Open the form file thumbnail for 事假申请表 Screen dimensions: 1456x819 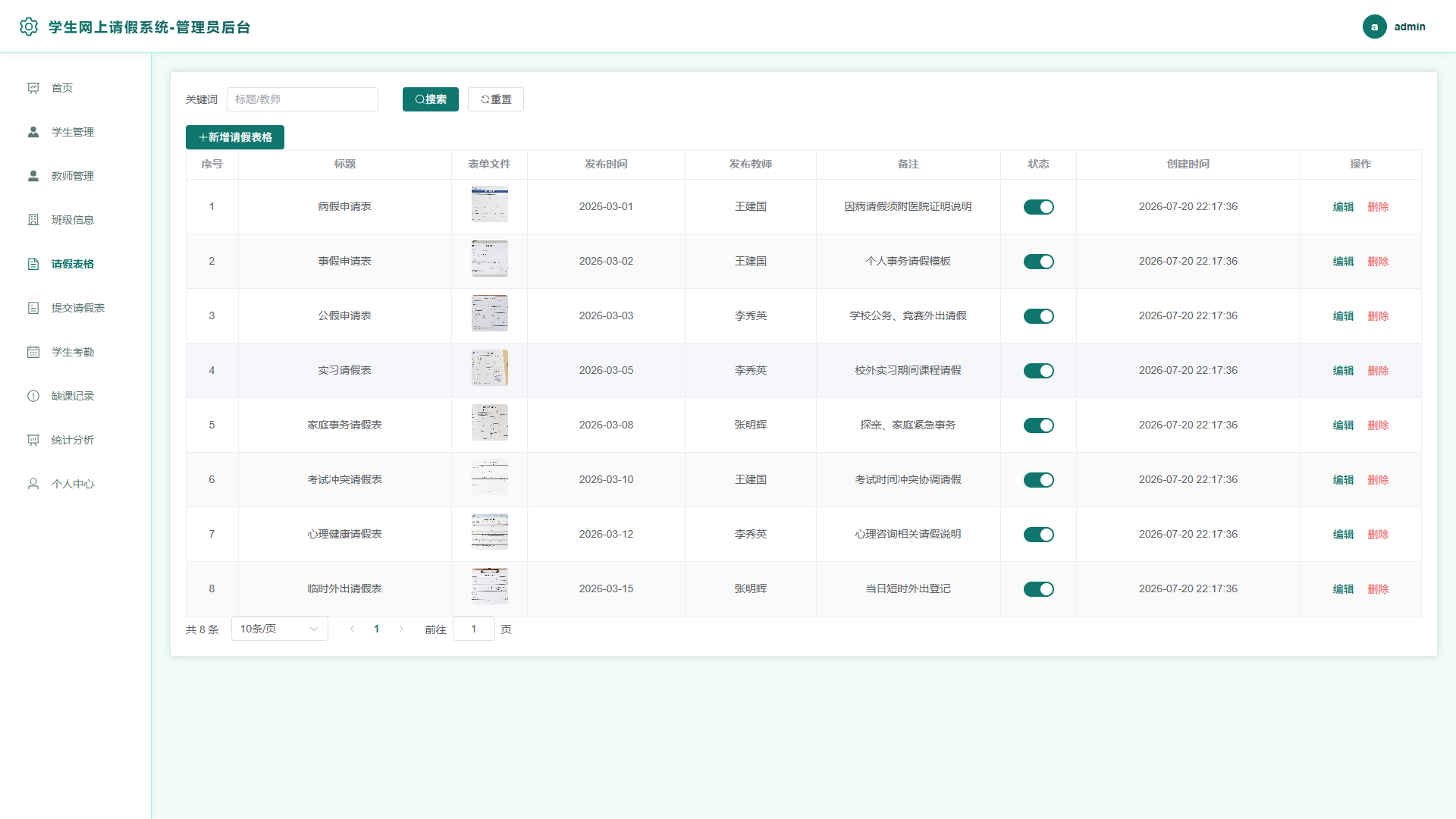point(490,259)
